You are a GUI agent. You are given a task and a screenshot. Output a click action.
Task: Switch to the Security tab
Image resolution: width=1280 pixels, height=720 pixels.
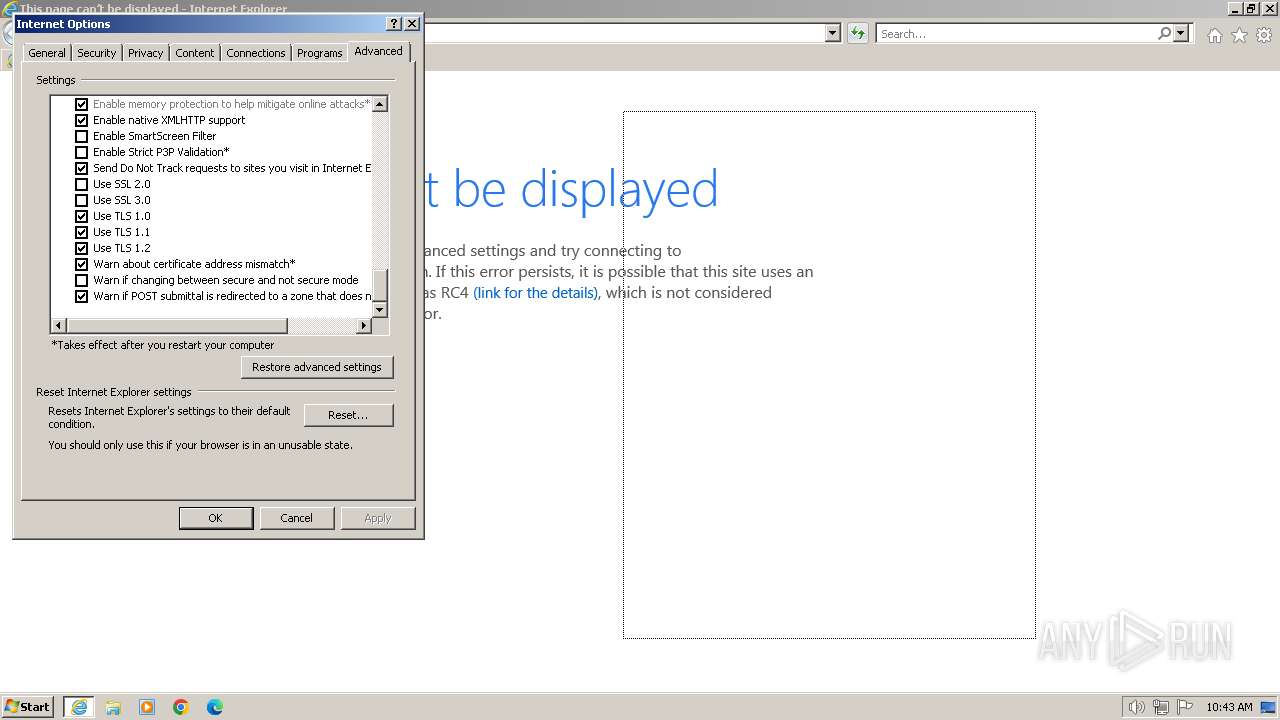click(x=97, y=53)
